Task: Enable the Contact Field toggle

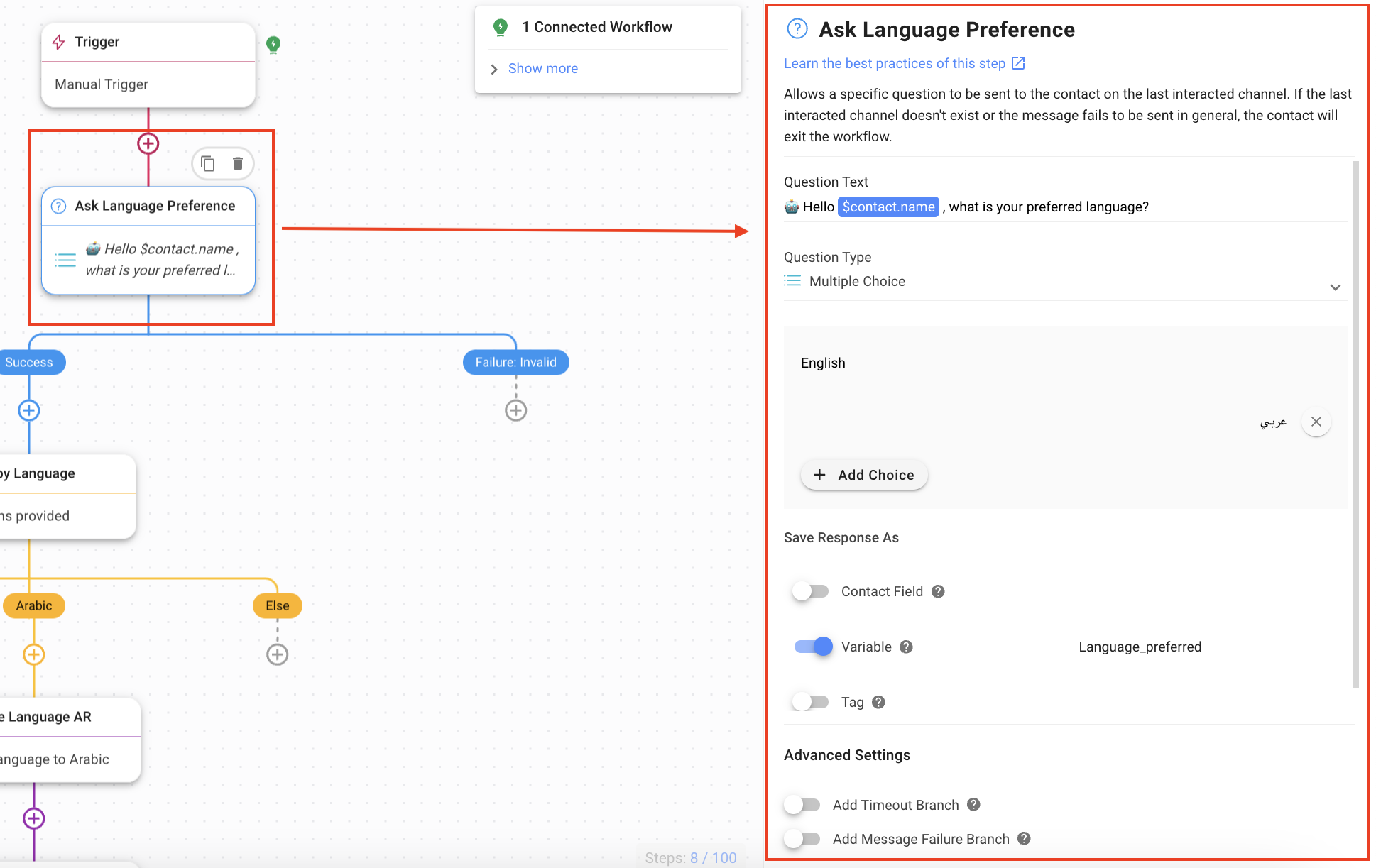Action: coord(810,591)
